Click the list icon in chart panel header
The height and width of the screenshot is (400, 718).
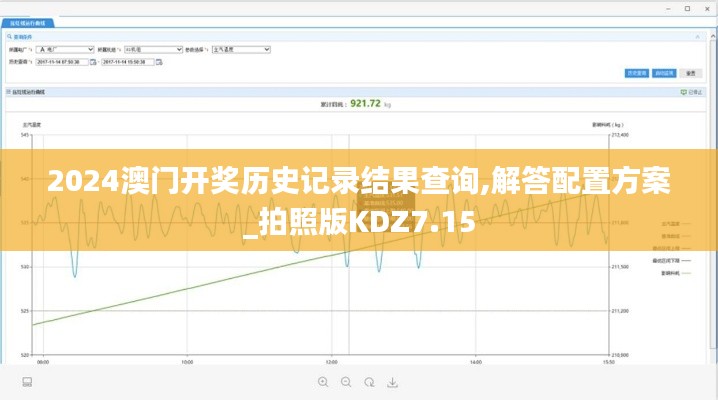point(8,92)
